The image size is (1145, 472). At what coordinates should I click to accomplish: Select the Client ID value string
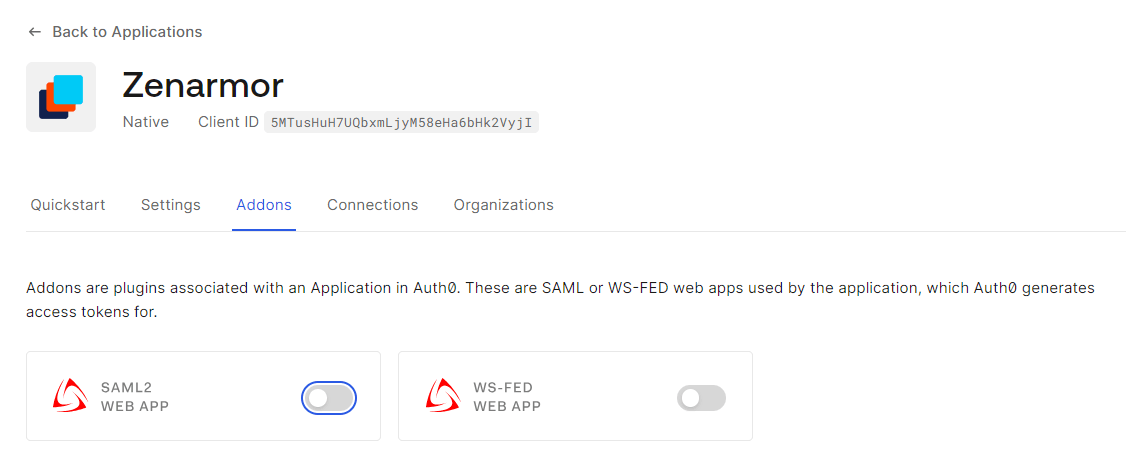tap(401, 123)
